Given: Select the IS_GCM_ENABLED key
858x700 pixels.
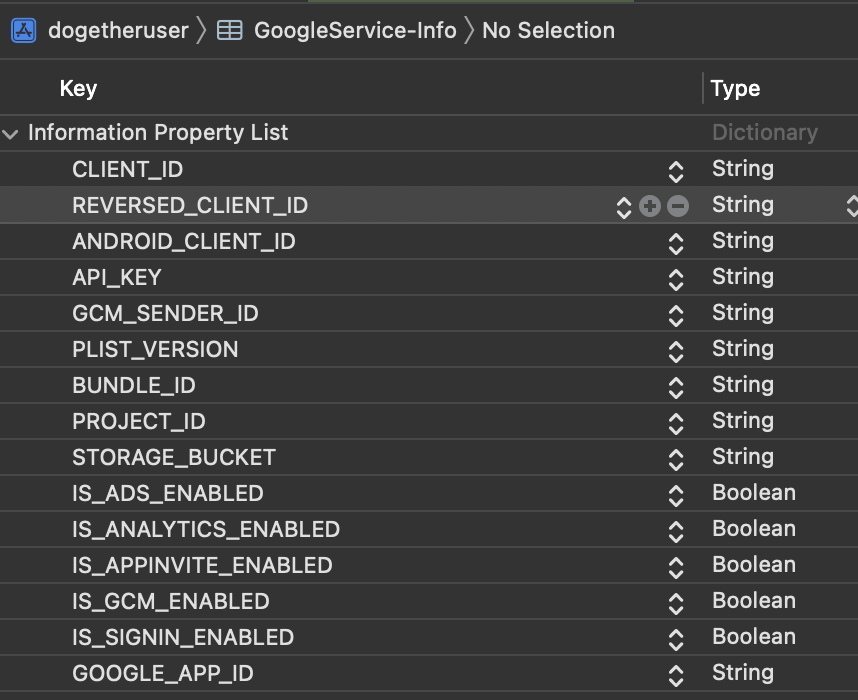Looking at the screenshot, I should 171,602.
